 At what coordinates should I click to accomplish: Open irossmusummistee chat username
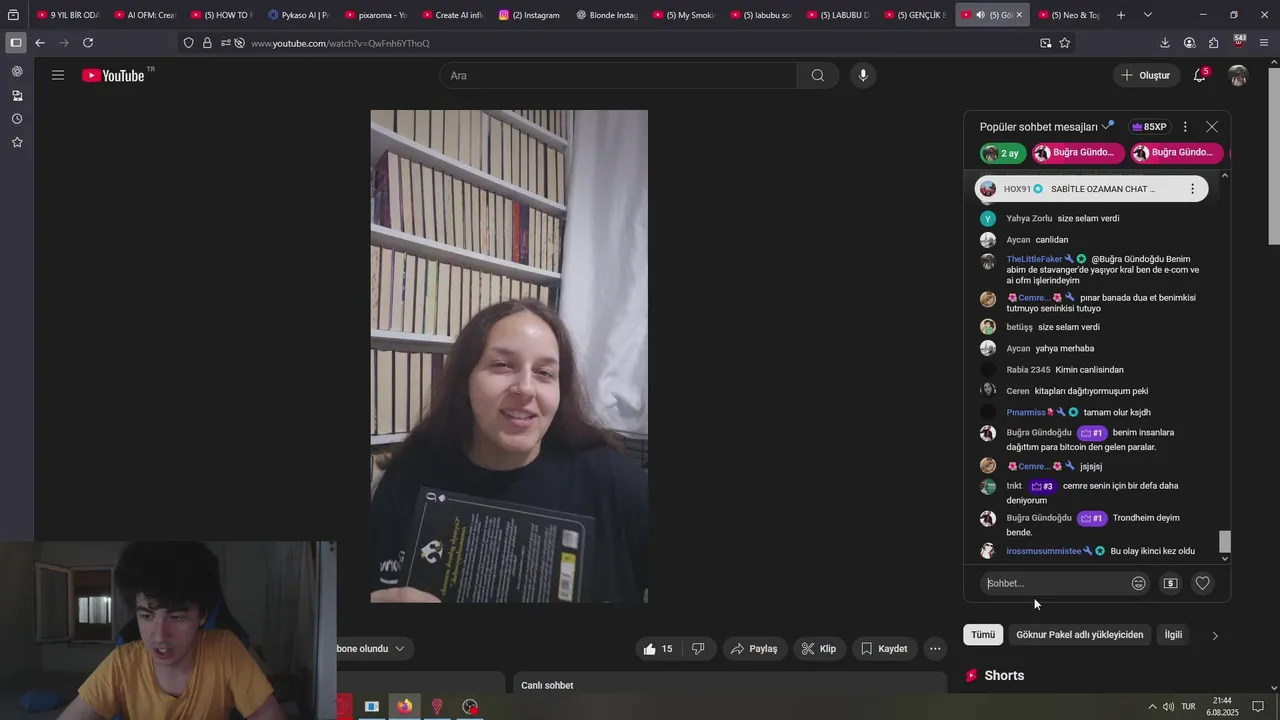[1043, 551]
